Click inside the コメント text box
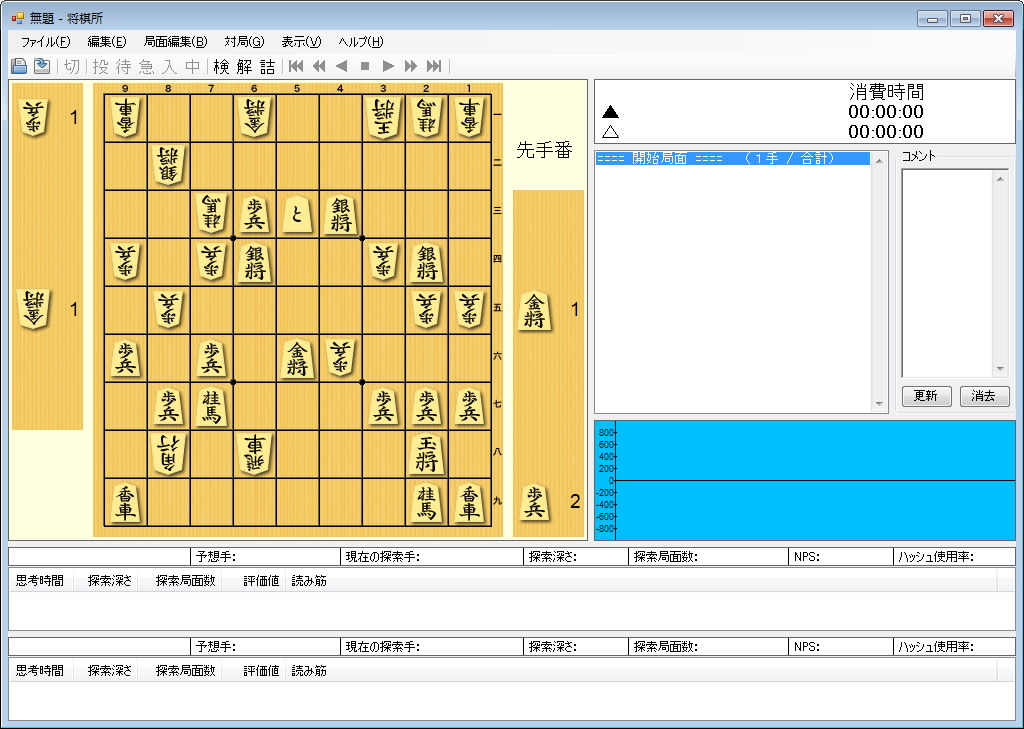 (x=947, y=272)
